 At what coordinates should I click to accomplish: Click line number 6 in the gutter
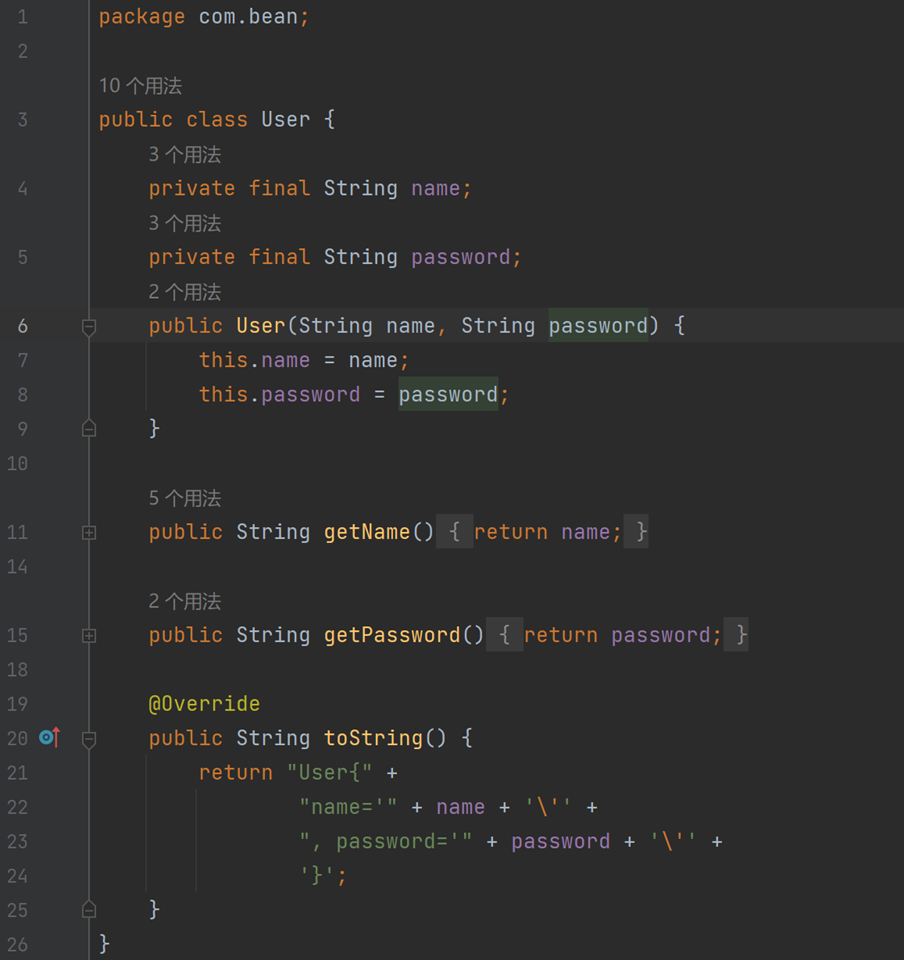pyautogui.click(x=23, y=326)
